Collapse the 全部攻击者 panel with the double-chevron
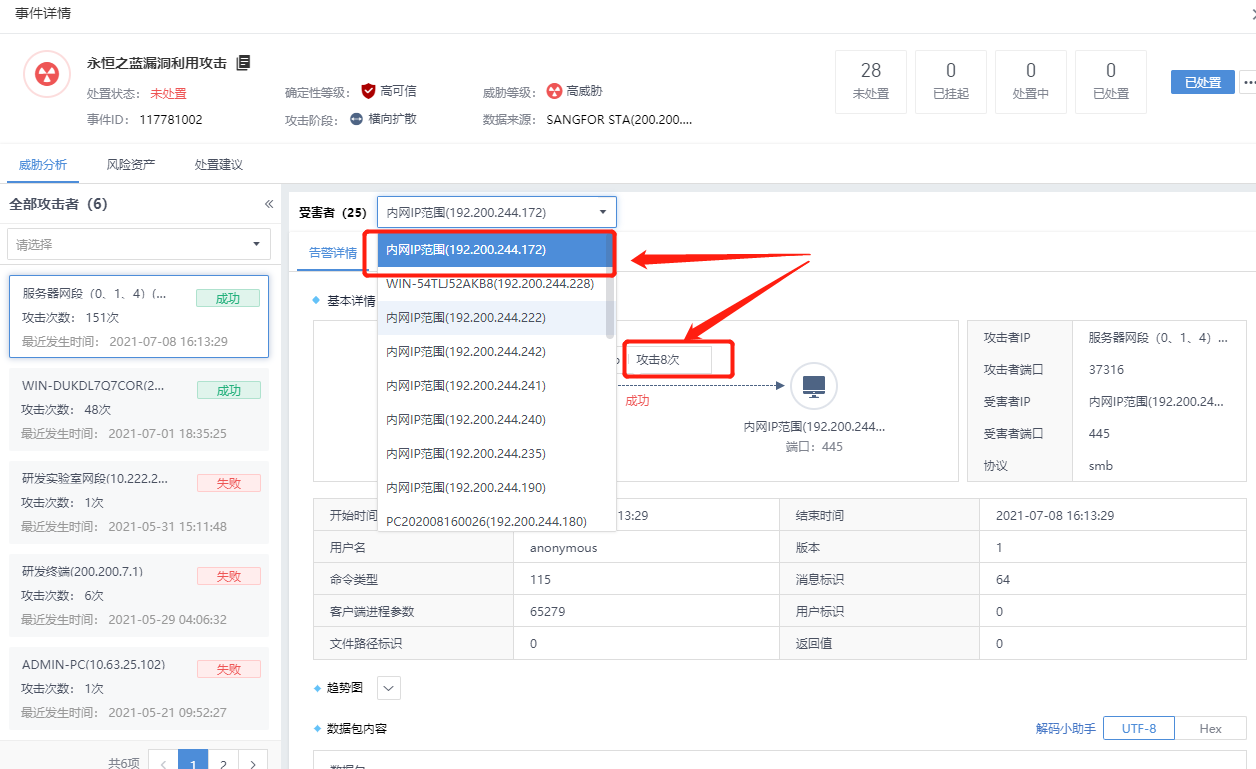This screenshot has height=769, width=1256. (268, 204)
